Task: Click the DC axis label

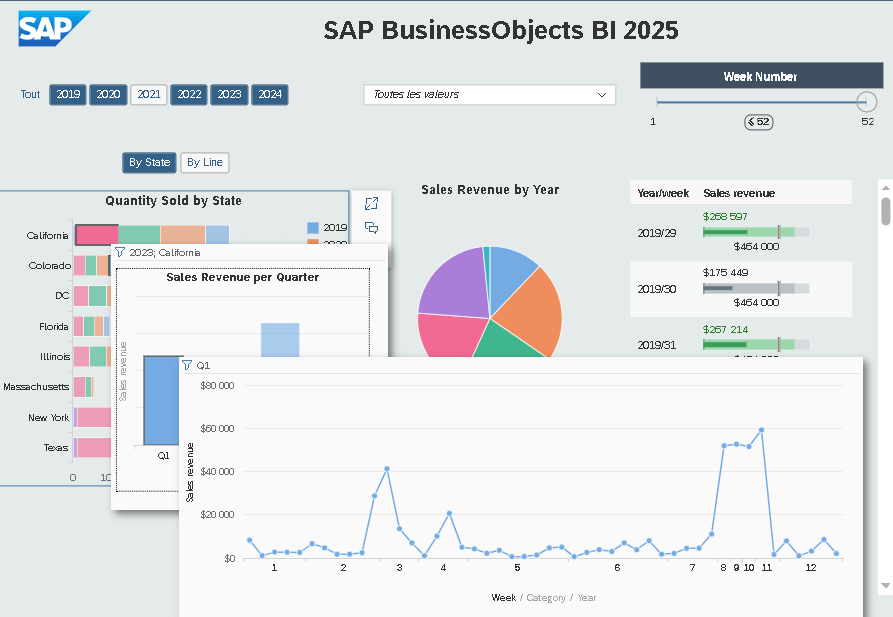Action: click(62, 296)
